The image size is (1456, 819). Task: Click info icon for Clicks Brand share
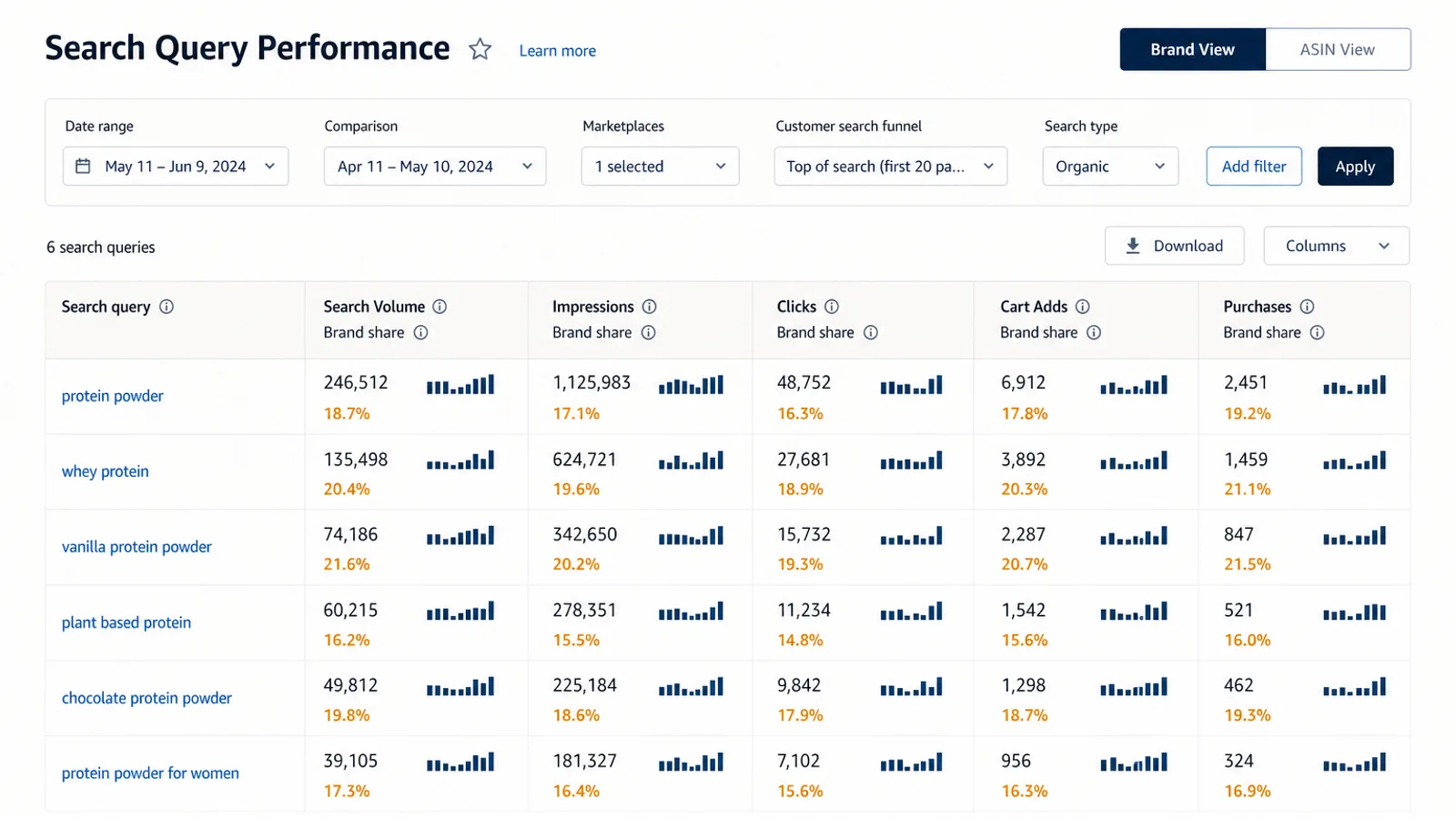871,332
